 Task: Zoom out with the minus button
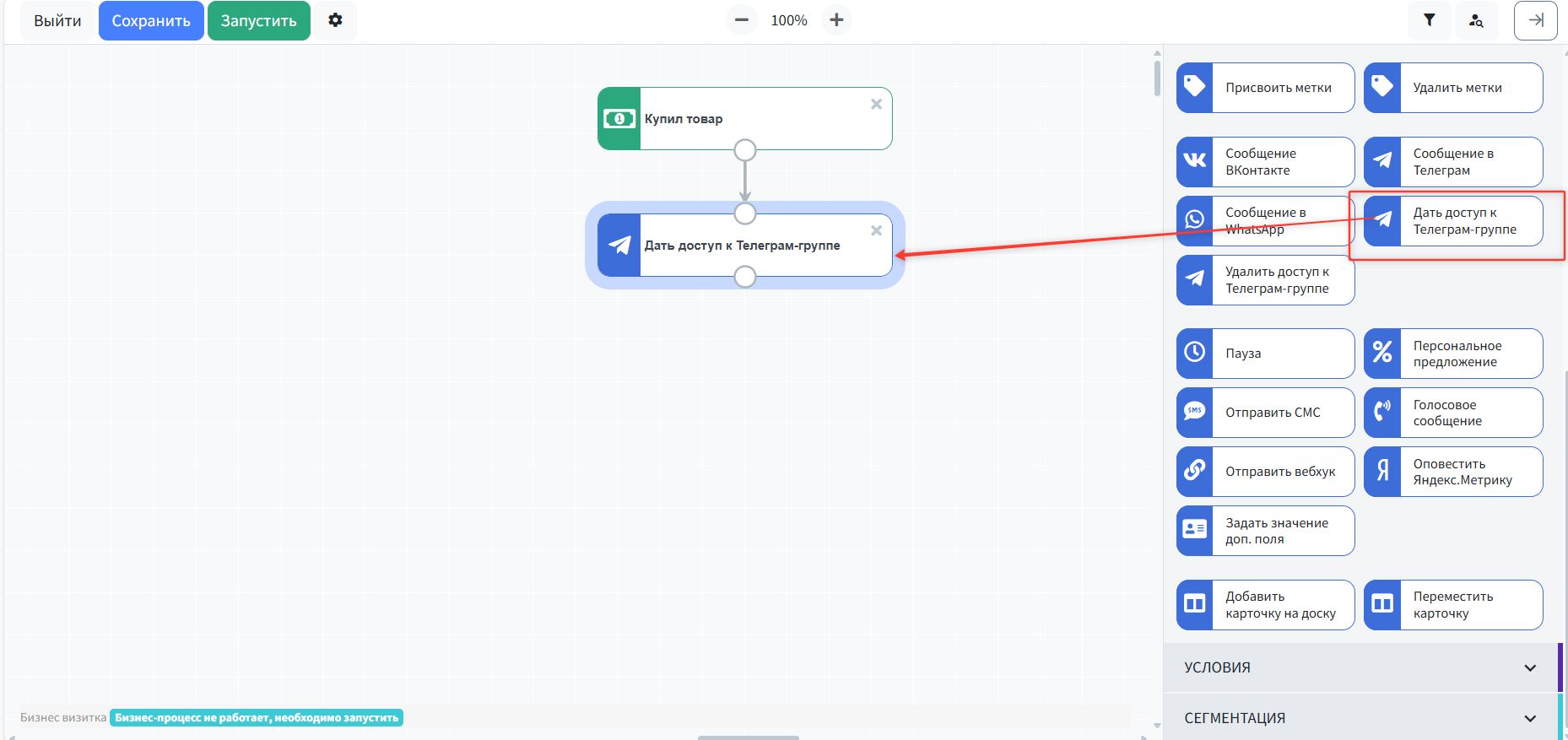pyautogui.click(x=741, y=20)
